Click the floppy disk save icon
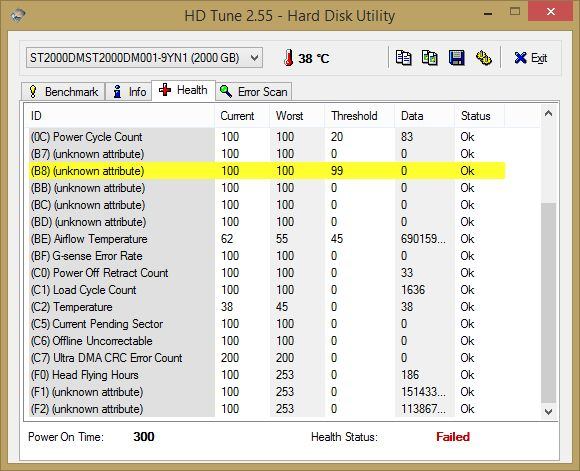Viewport: 580px width, 471px height. tap(456, 58)
